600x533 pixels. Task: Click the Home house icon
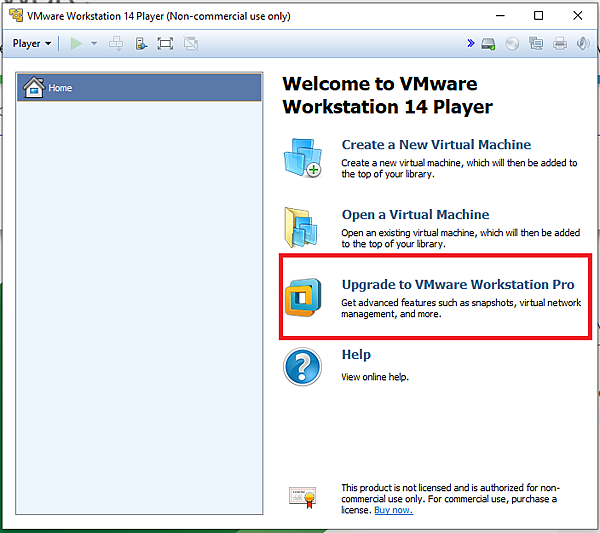tap(34, 87)
